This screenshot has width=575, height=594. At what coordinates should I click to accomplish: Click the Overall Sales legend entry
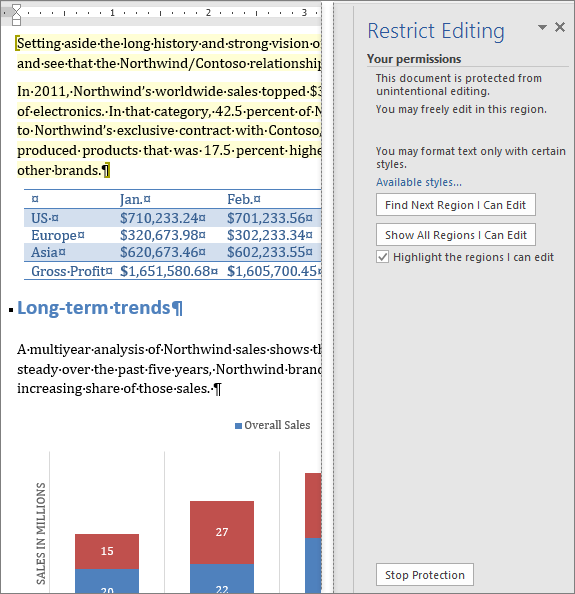click(x=272, y=425)
